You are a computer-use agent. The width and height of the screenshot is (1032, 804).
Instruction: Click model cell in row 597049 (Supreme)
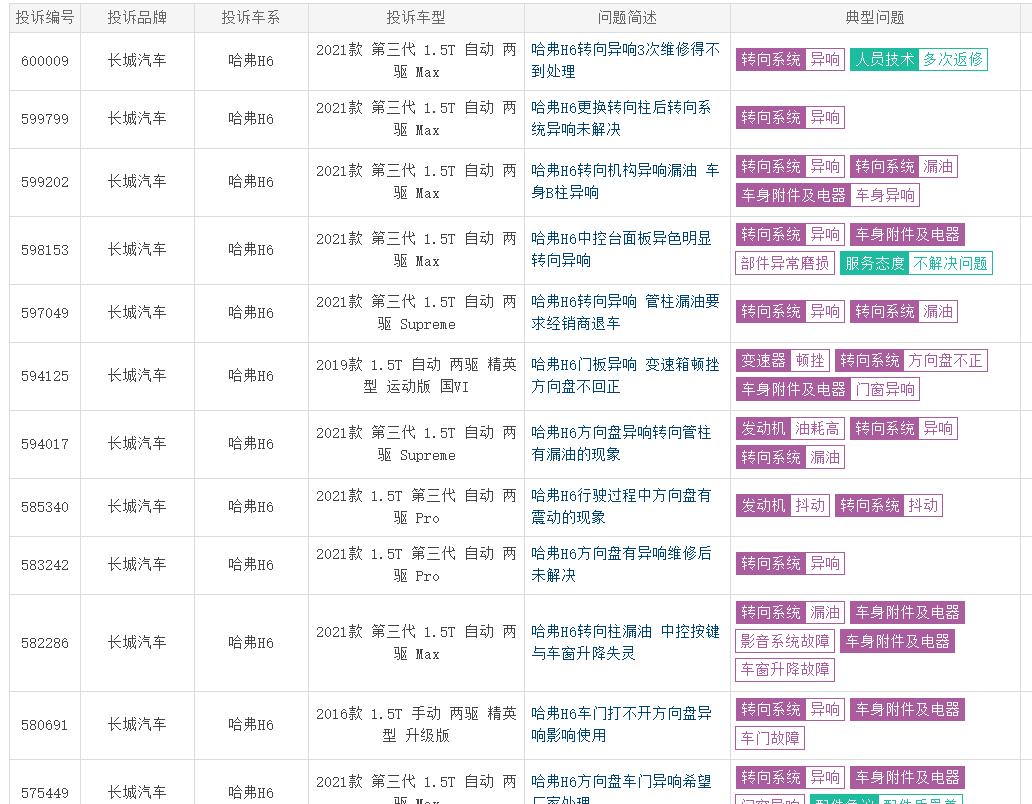click(416, 313)
